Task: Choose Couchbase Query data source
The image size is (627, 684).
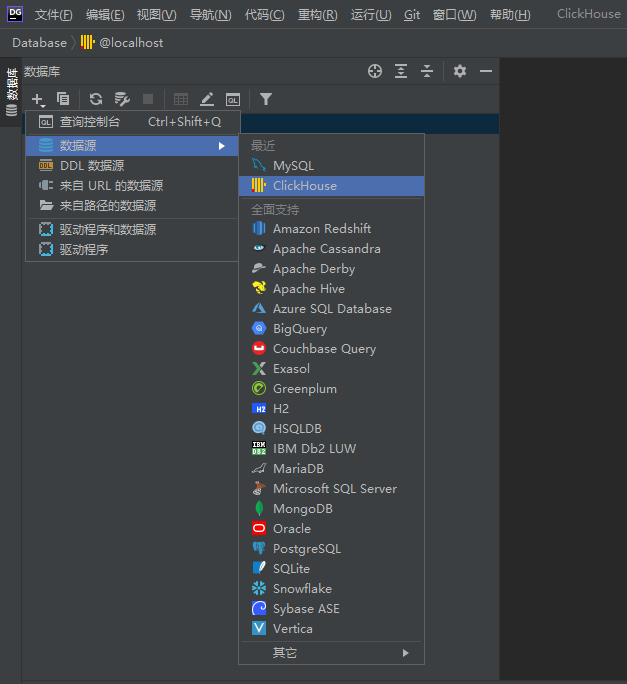Action: (332, 349)
